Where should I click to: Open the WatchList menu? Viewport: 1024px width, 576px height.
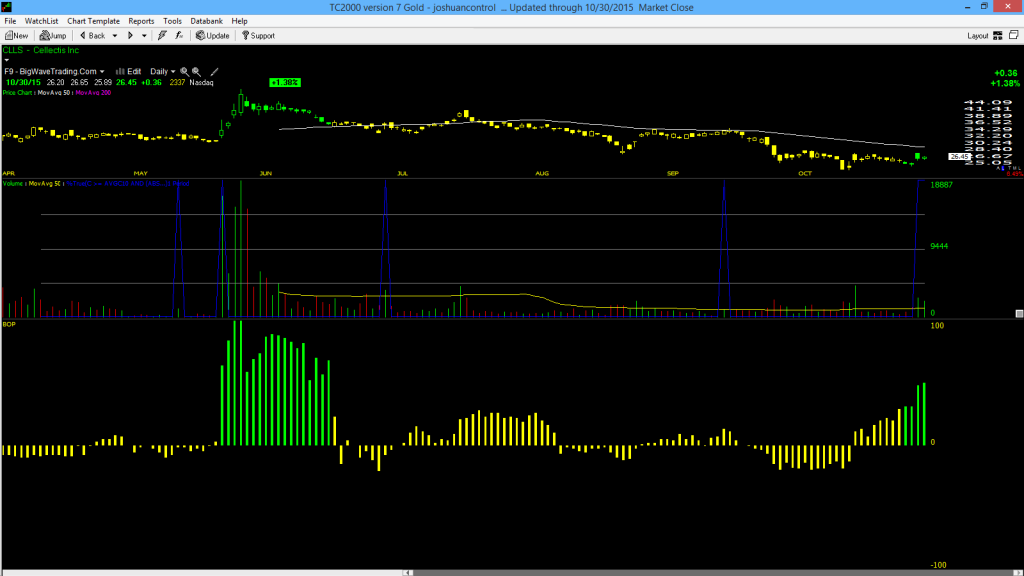pyautogui.click(x=41, y=21)
